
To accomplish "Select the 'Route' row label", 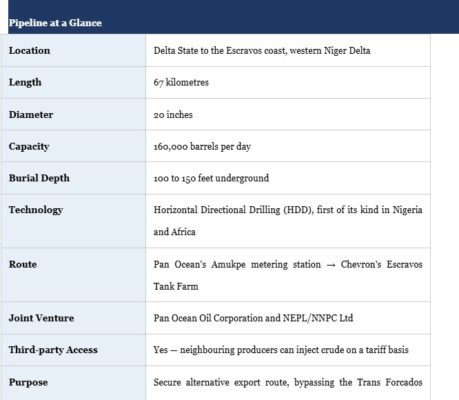I will [x=23, y=264].
